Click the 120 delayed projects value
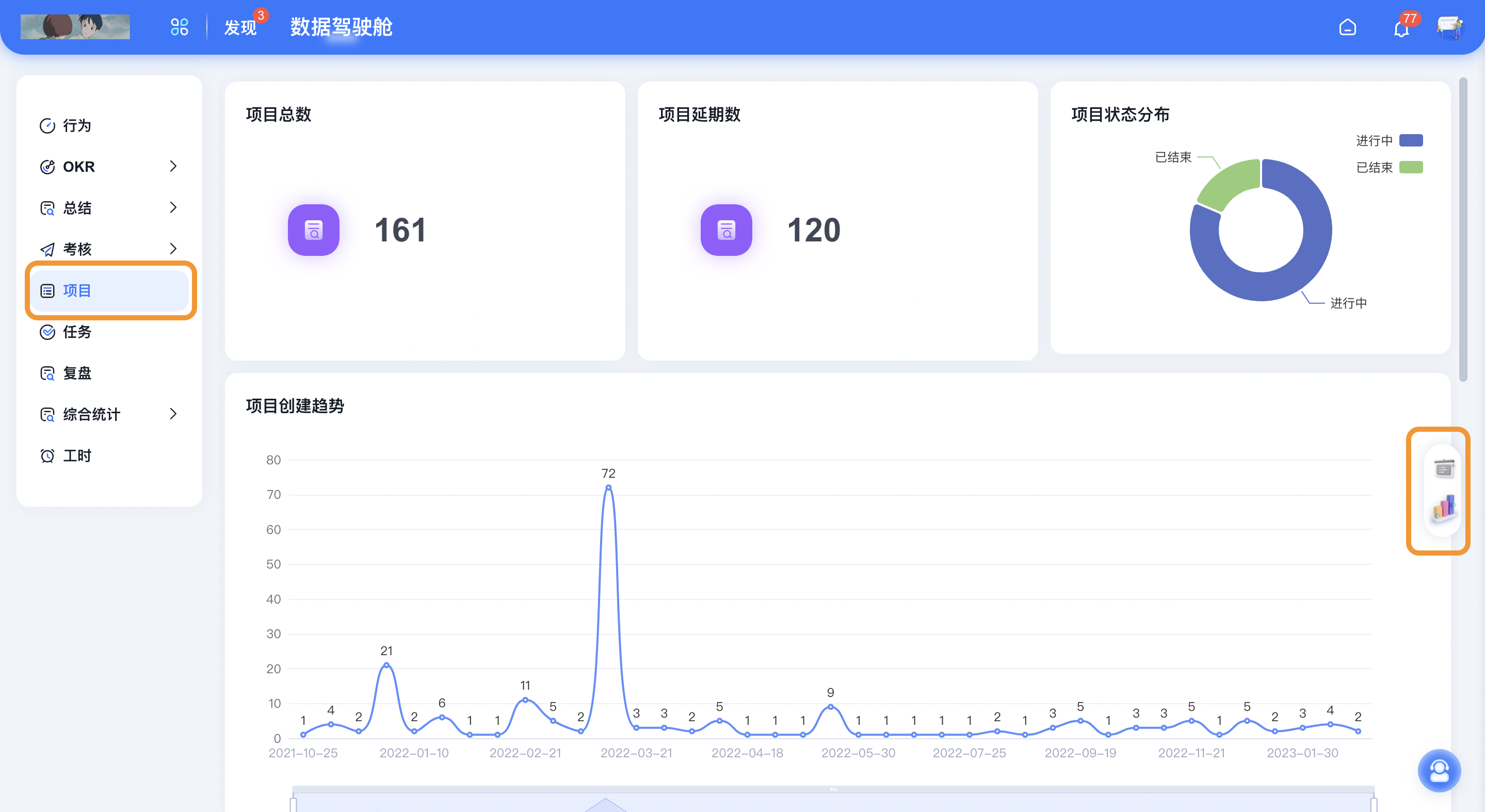 coord(814,230)
